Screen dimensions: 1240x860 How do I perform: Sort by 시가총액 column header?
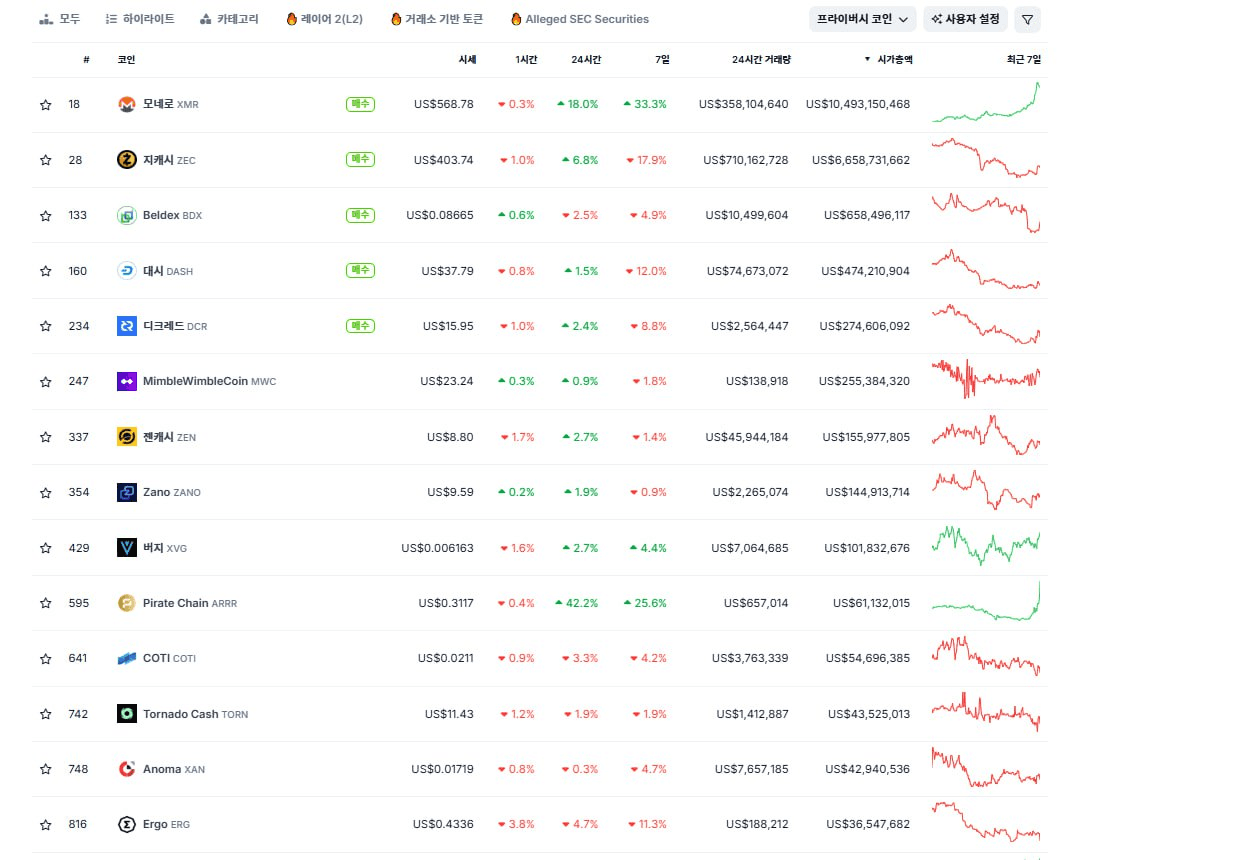889,60
